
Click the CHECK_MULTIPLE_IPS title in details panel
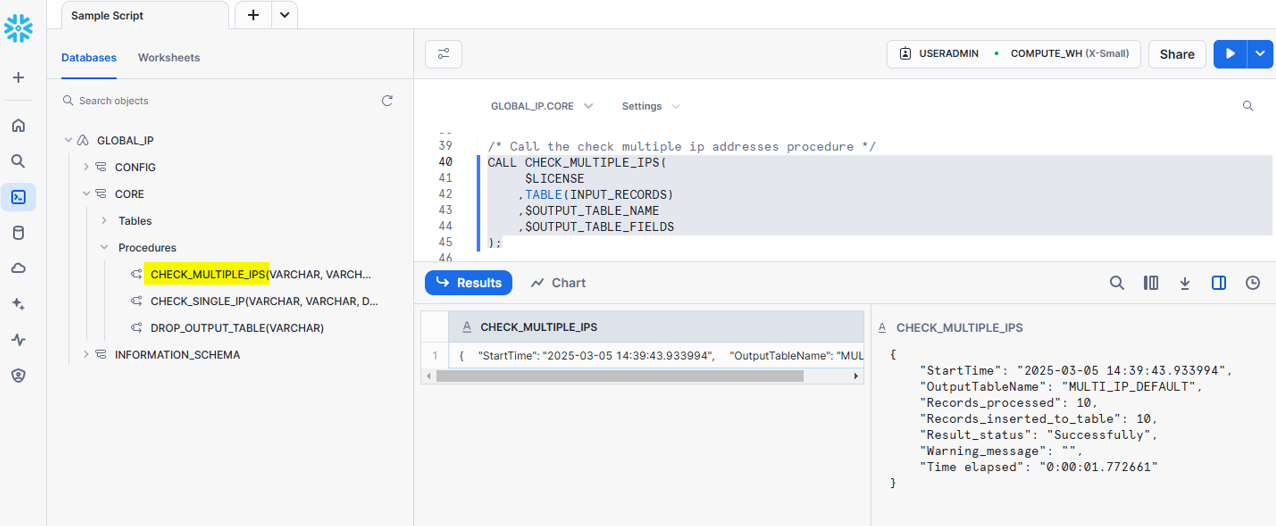959,327
